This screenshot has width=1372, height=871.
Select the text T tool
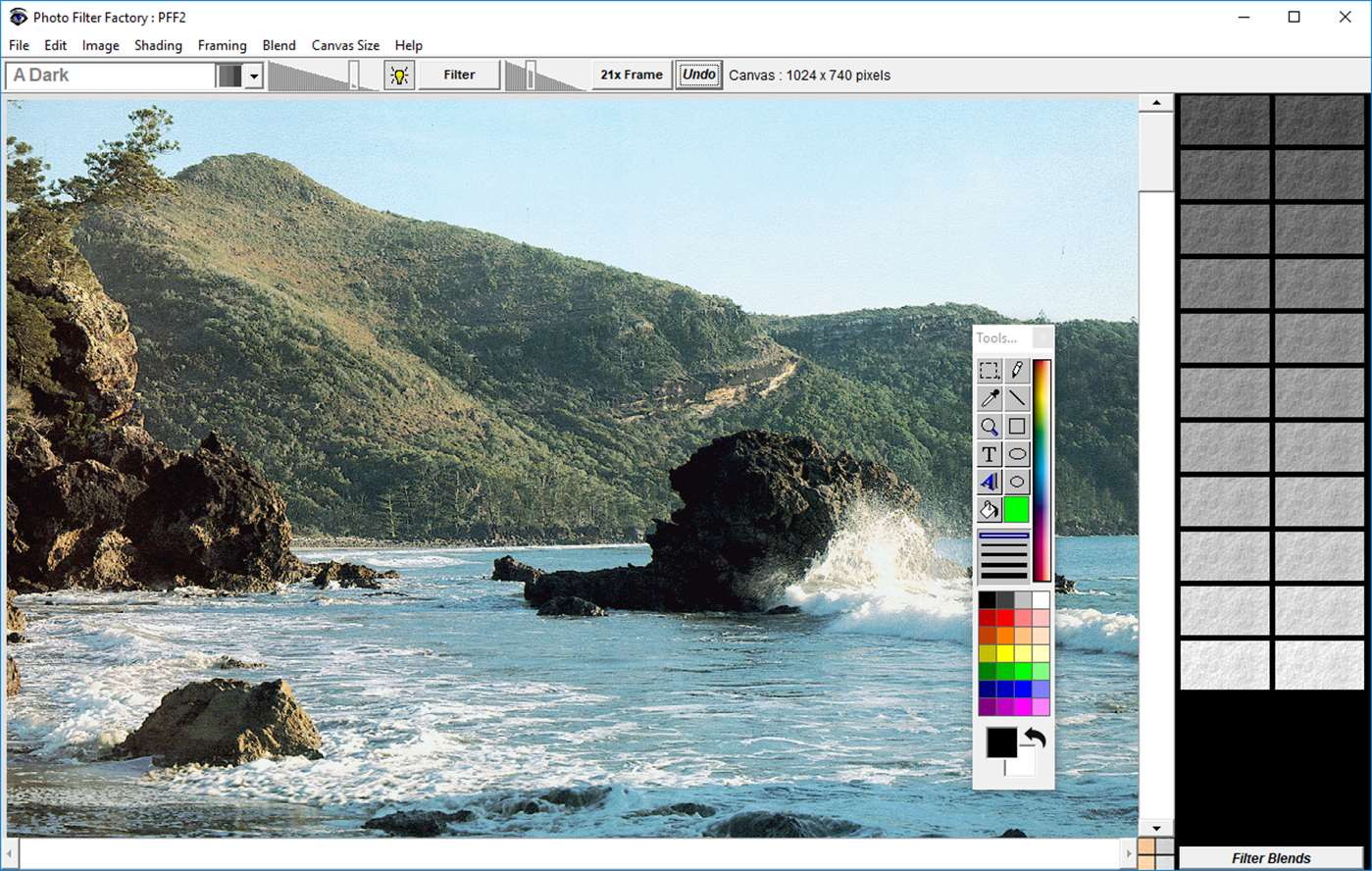[x=989, y=454]
